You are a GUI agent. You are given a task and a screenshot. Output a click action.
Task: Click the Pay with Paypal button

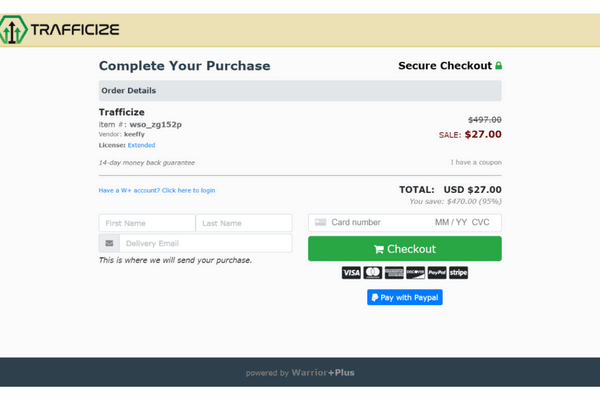(405, 297)
